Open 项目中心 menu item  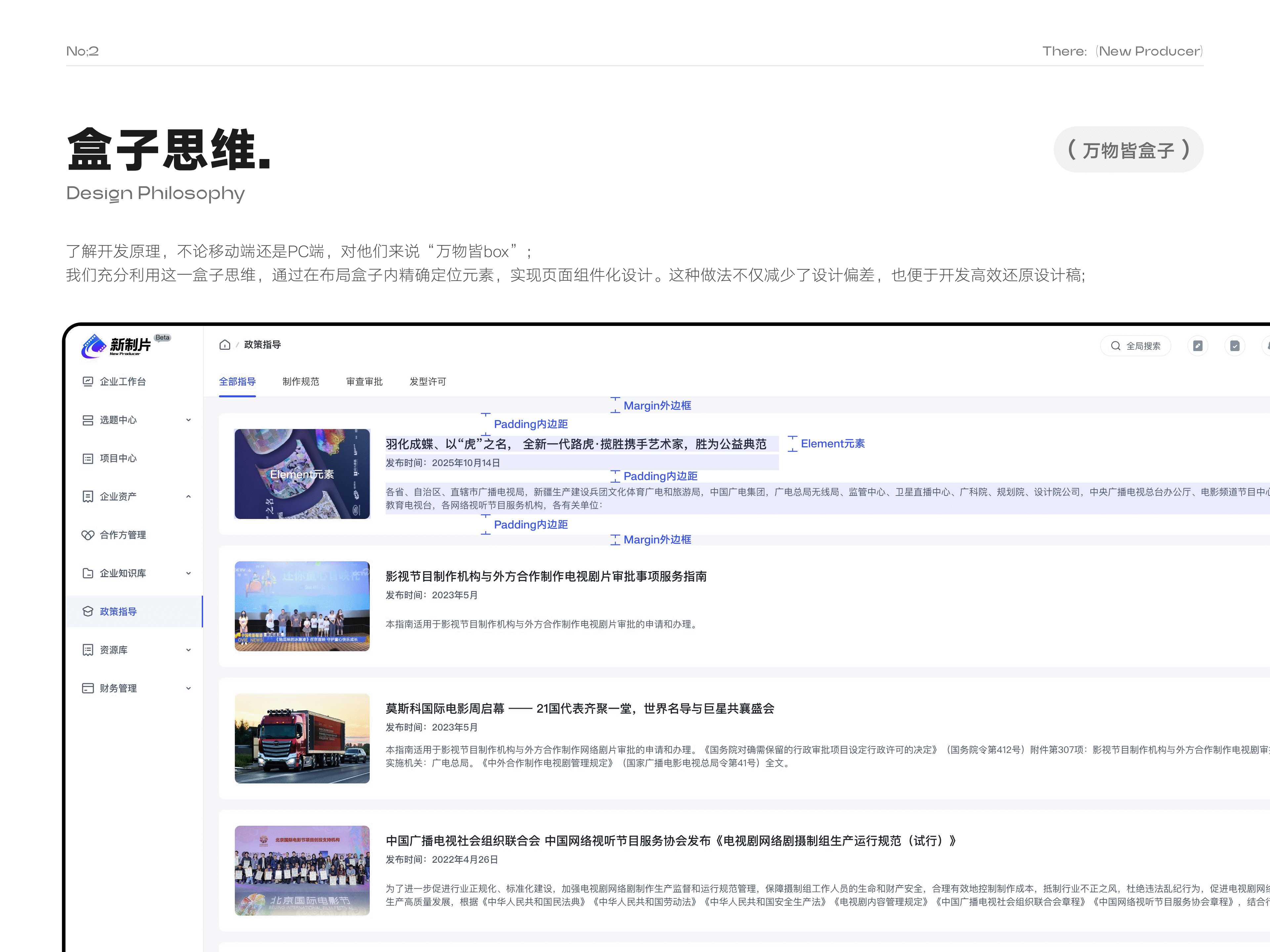click(x=134, y=458)
